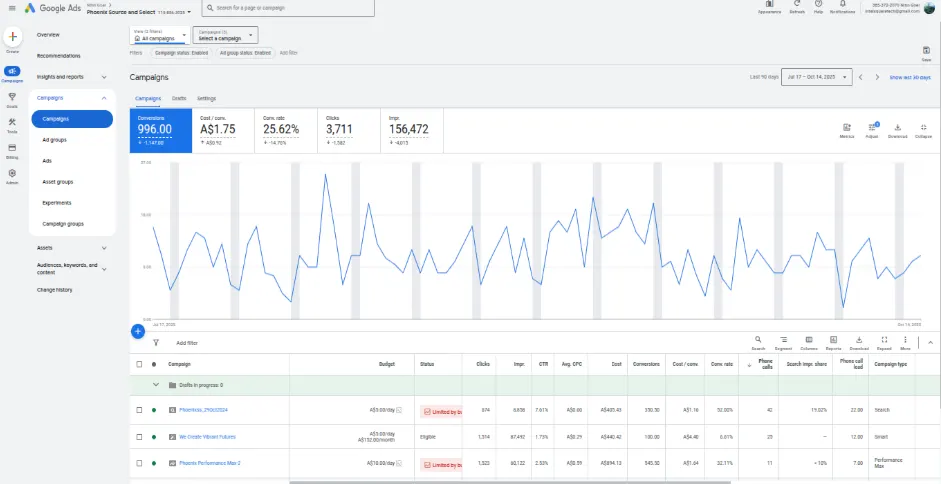Click the chart Metrics icon
Image resolution: width=941 pixels, height=484 pixels.
pyautogui.click(x=846, y=128)
